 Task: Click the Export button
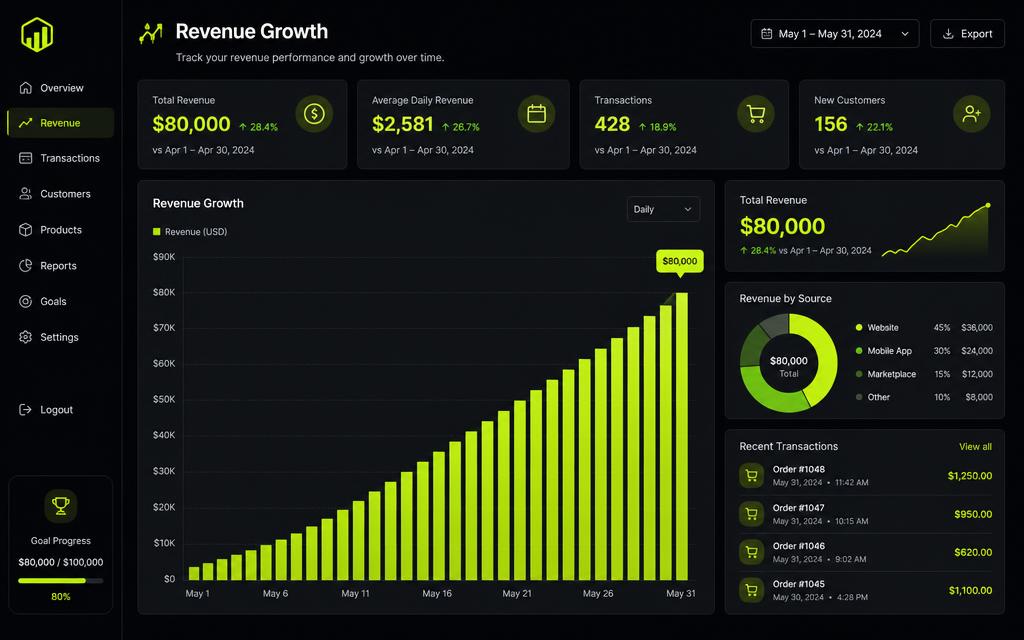pos(967,33)
